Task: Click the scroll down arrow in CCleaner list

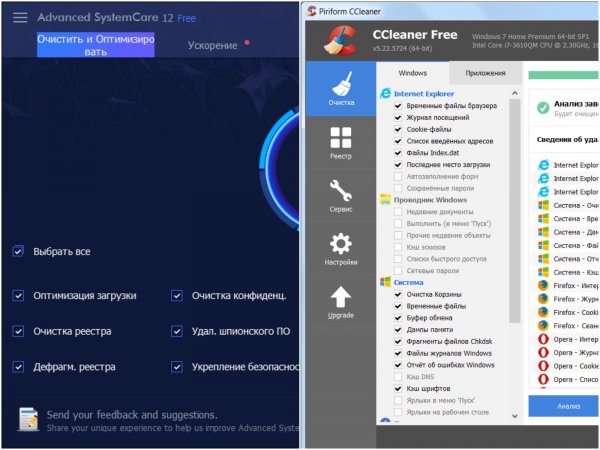Action: coord(515,416)
